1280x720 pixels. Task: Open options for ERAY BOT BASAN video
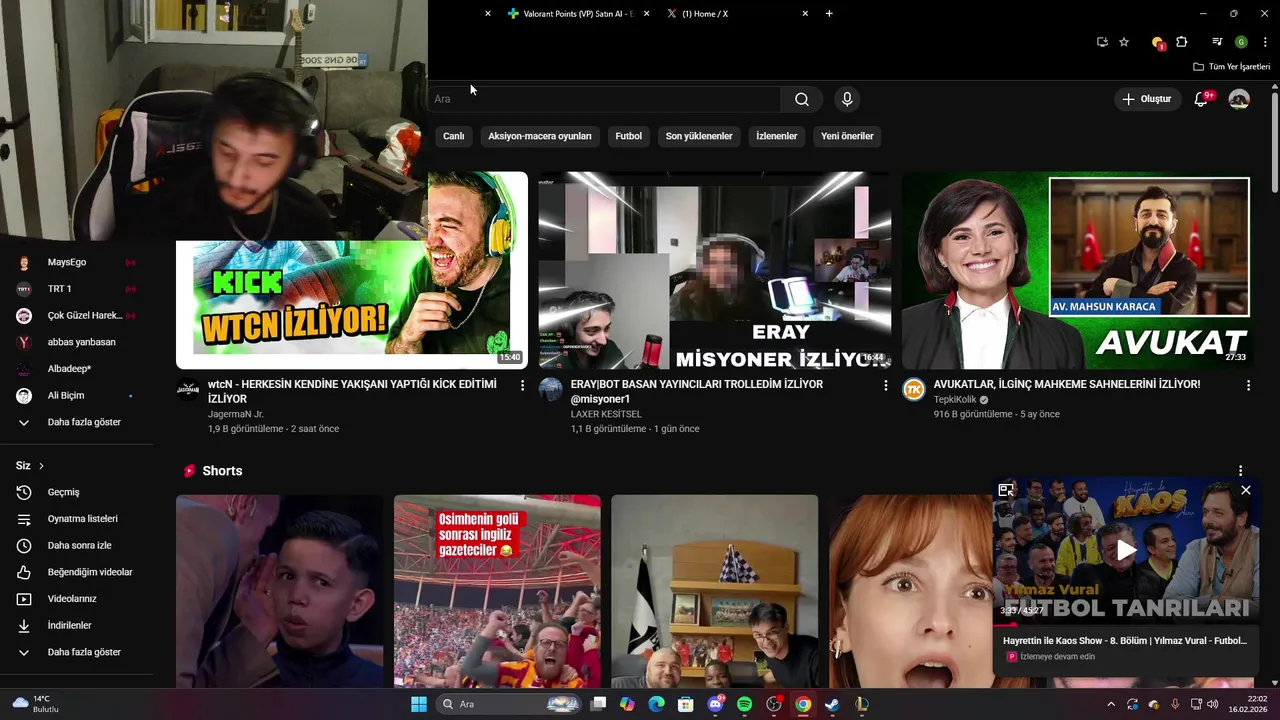click(x=885, y=385)
